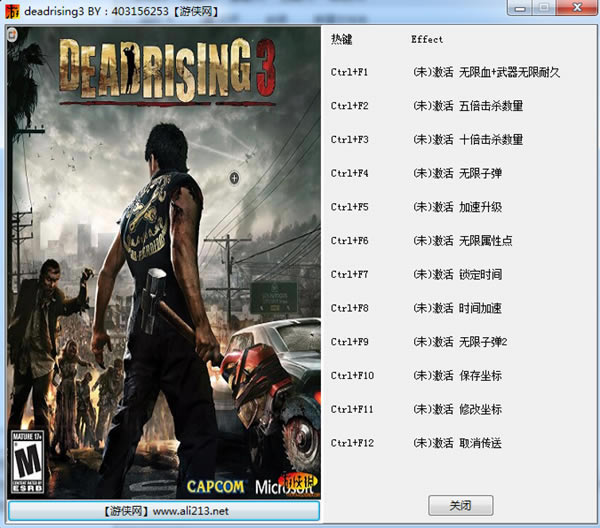Close the window using title bar X
This screenshot has width=600, height=528.
575,8
